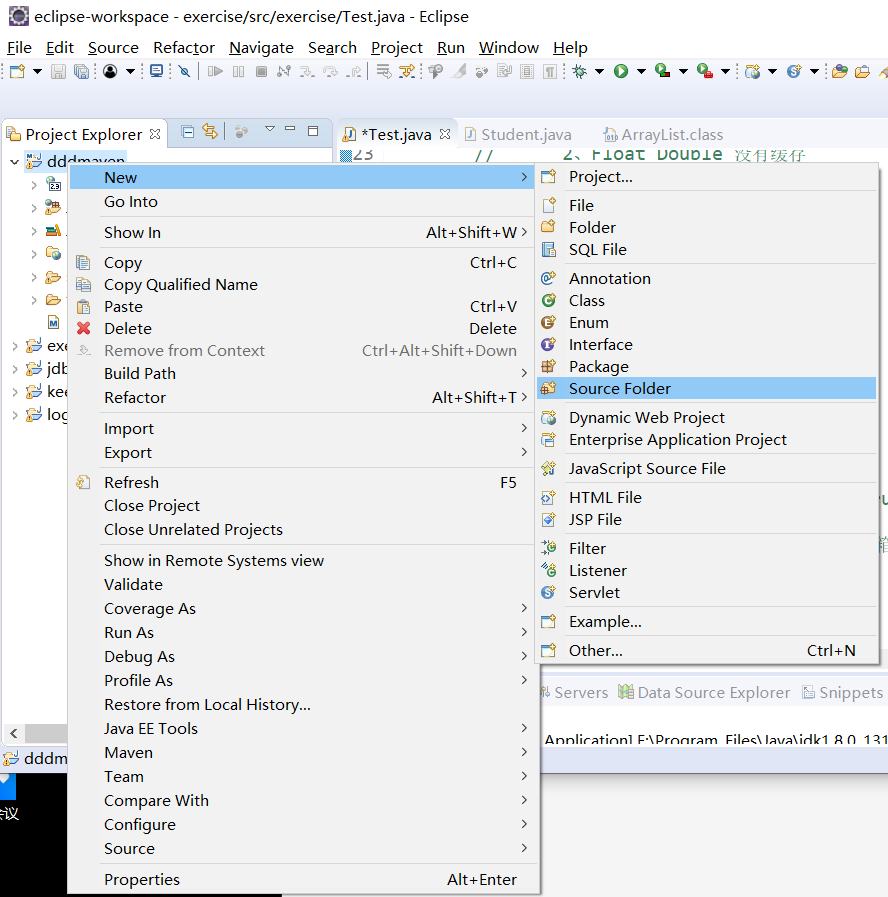The image size is (888, 897).
Task: Click the New Servlet toolbar icon
Action: [x=794, y=71]
